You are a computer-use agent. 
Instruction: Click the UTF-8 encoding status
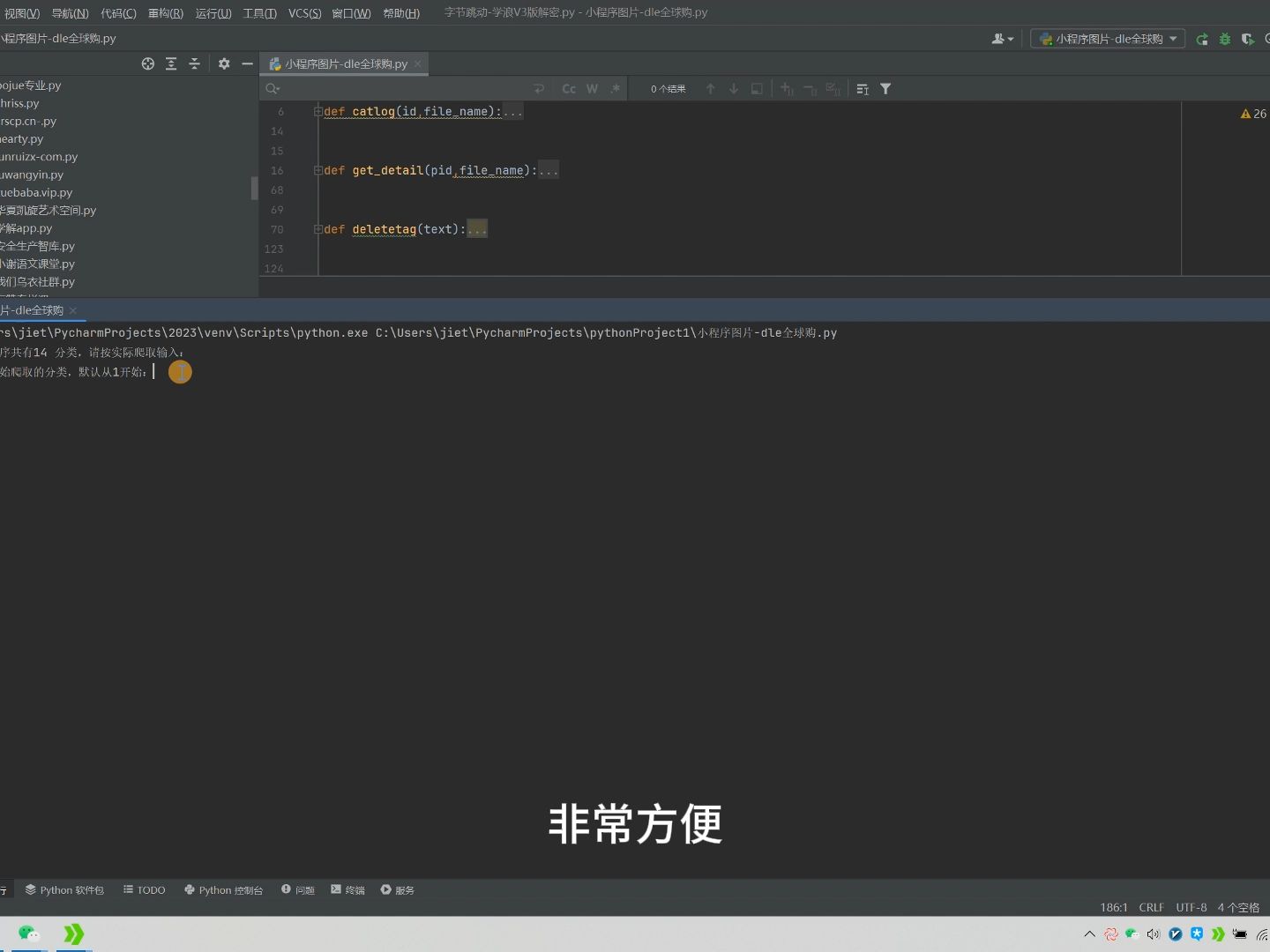click(1191, 907)
